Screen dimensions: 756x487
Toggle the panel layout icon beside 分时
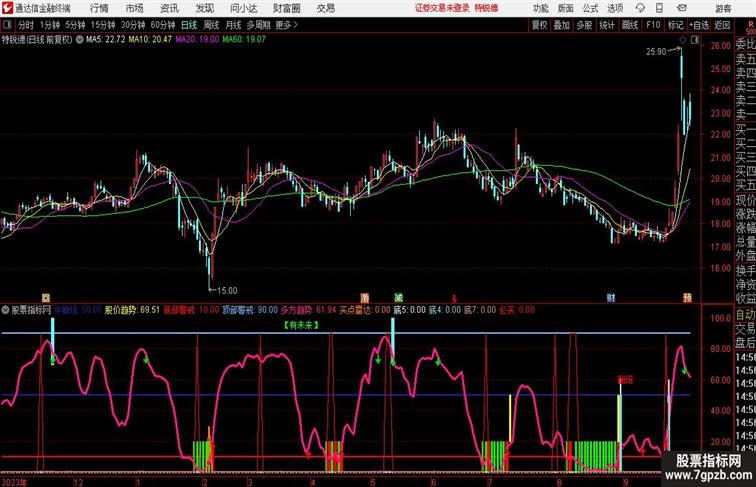click(x=7, y=25)
